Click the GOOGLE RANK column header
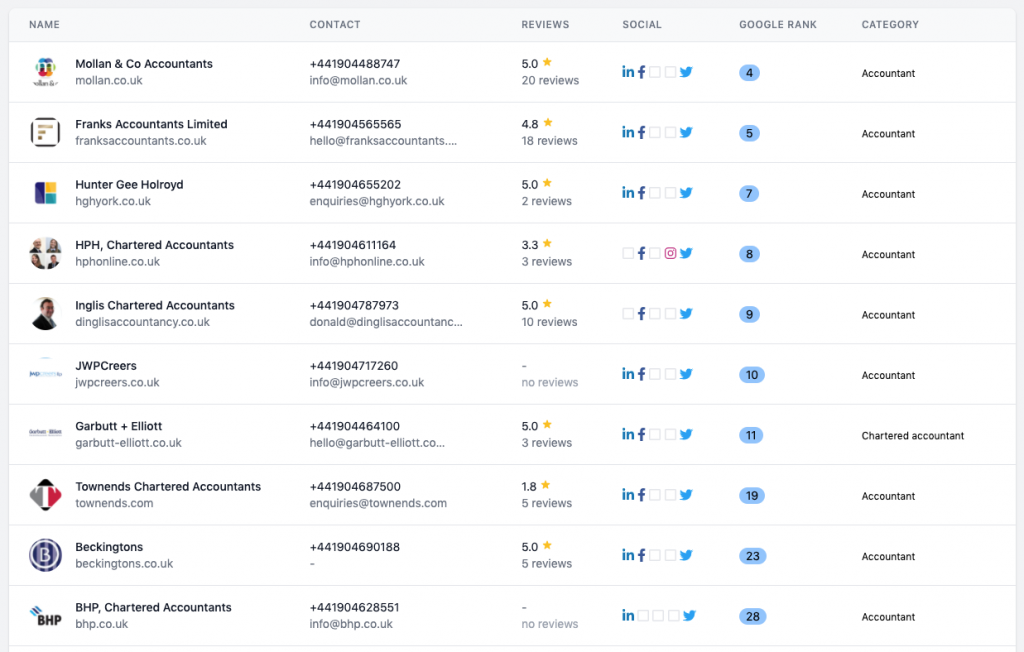The height and width of the screenshot is (652, 1024). (778, 24)
